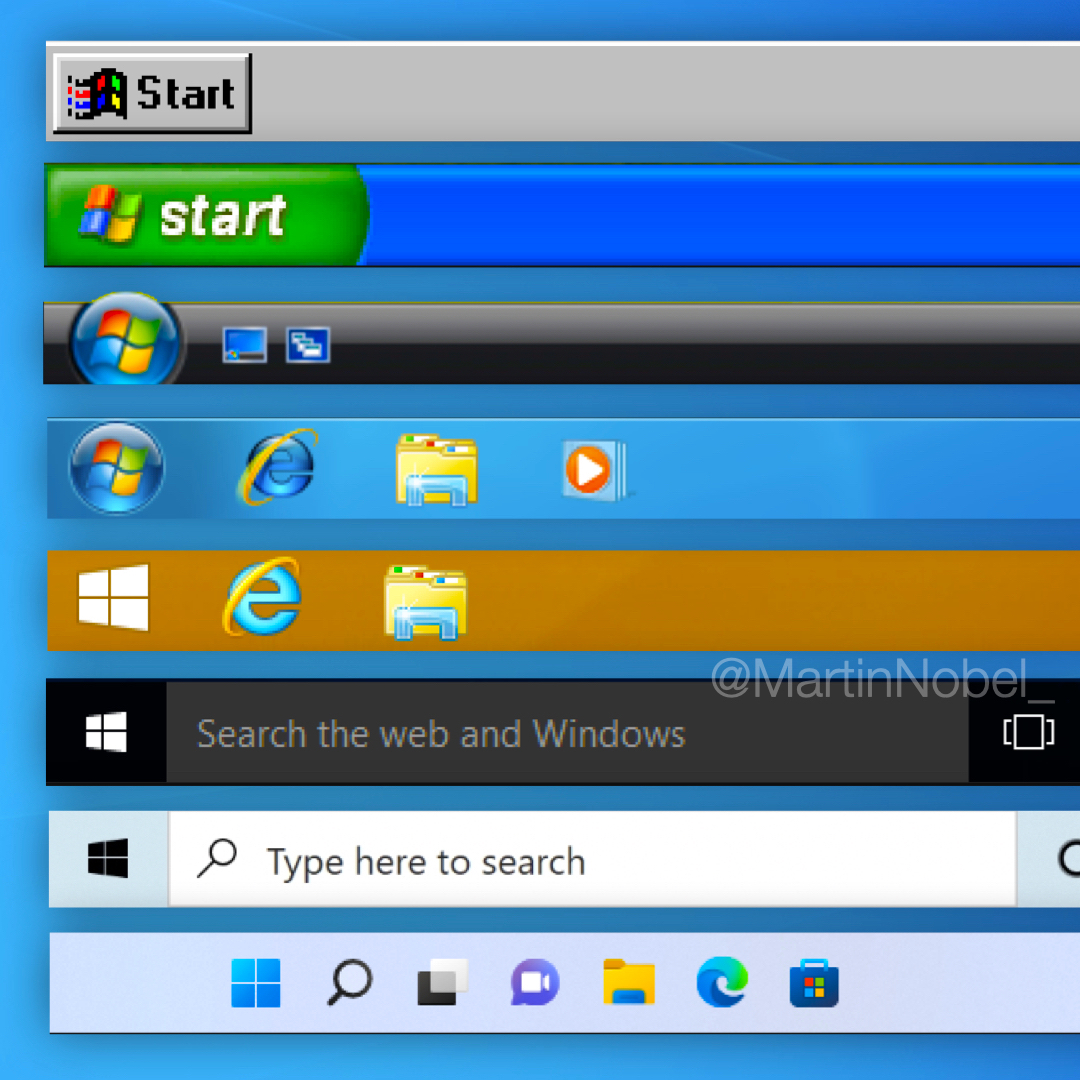Open the Vista Start orb on the black taskbar
The width and height of the screenshot is (1080, 1080).
(125, 340)
